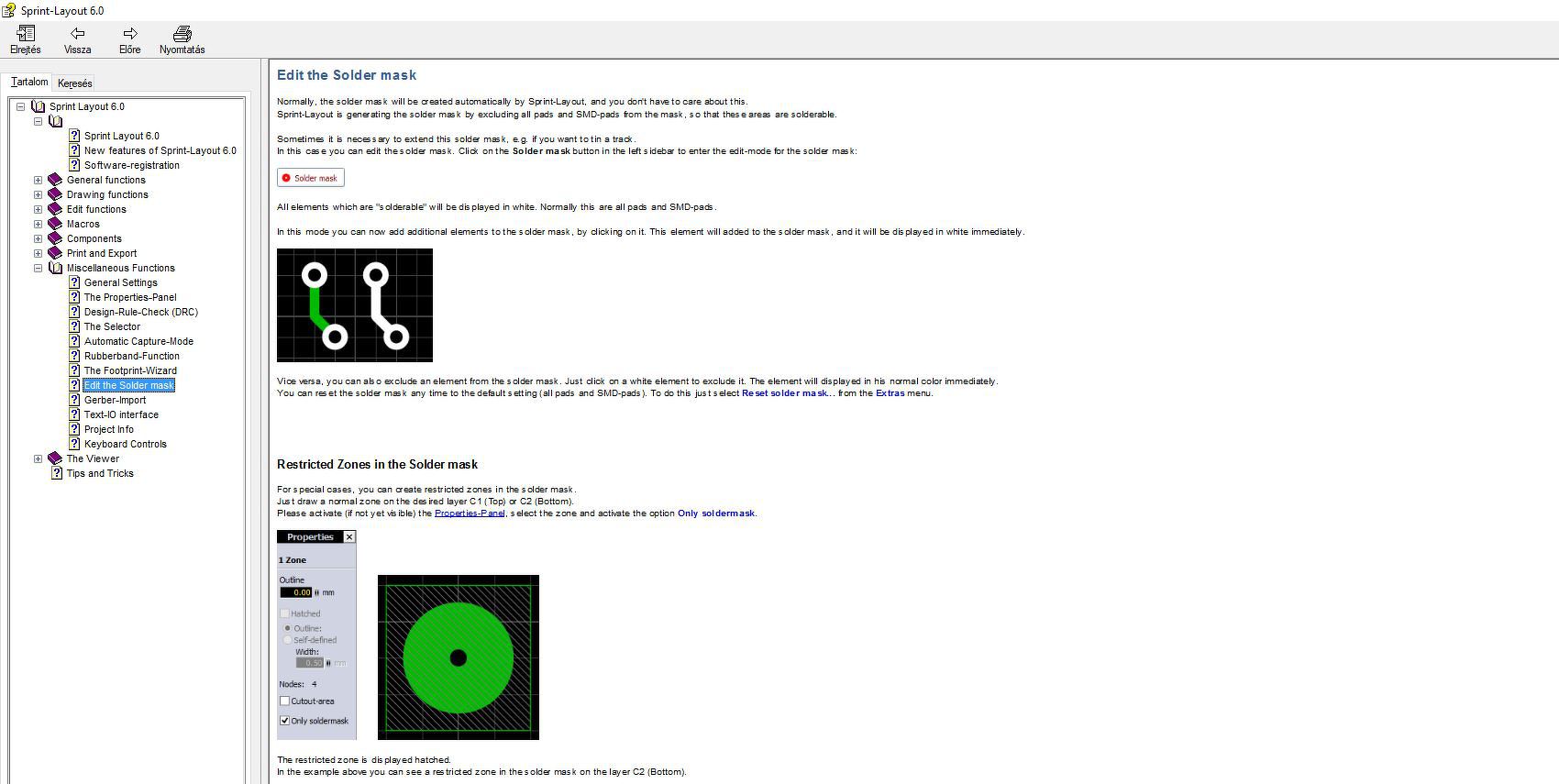Viewport: 1559px width, 784px height.
Task: Click the bold "Only soldermask" option text
Action: pyautogui.click(x=716, y=513)
